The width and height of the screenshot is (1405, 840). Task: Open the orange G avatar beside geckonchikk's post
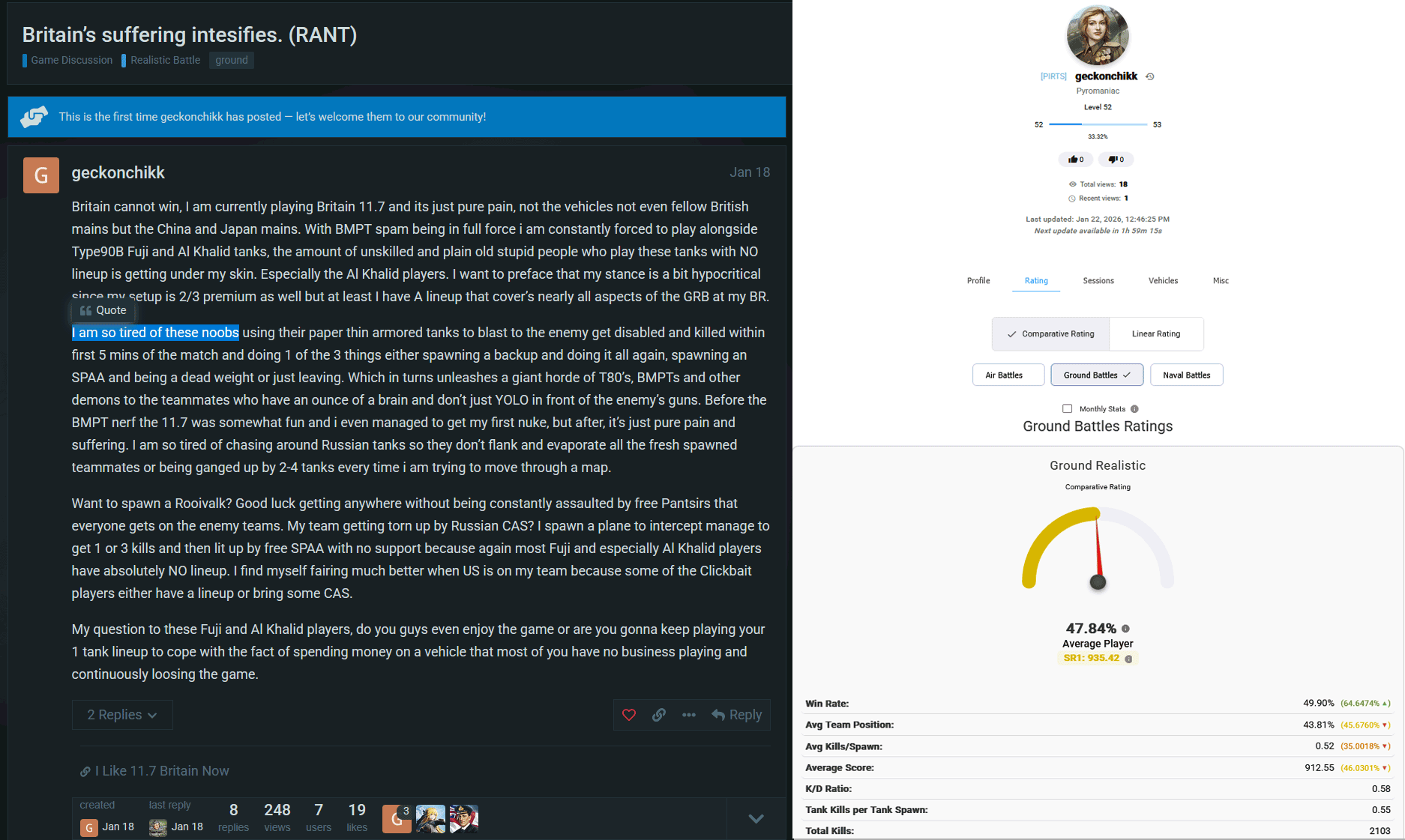(41, 175)
